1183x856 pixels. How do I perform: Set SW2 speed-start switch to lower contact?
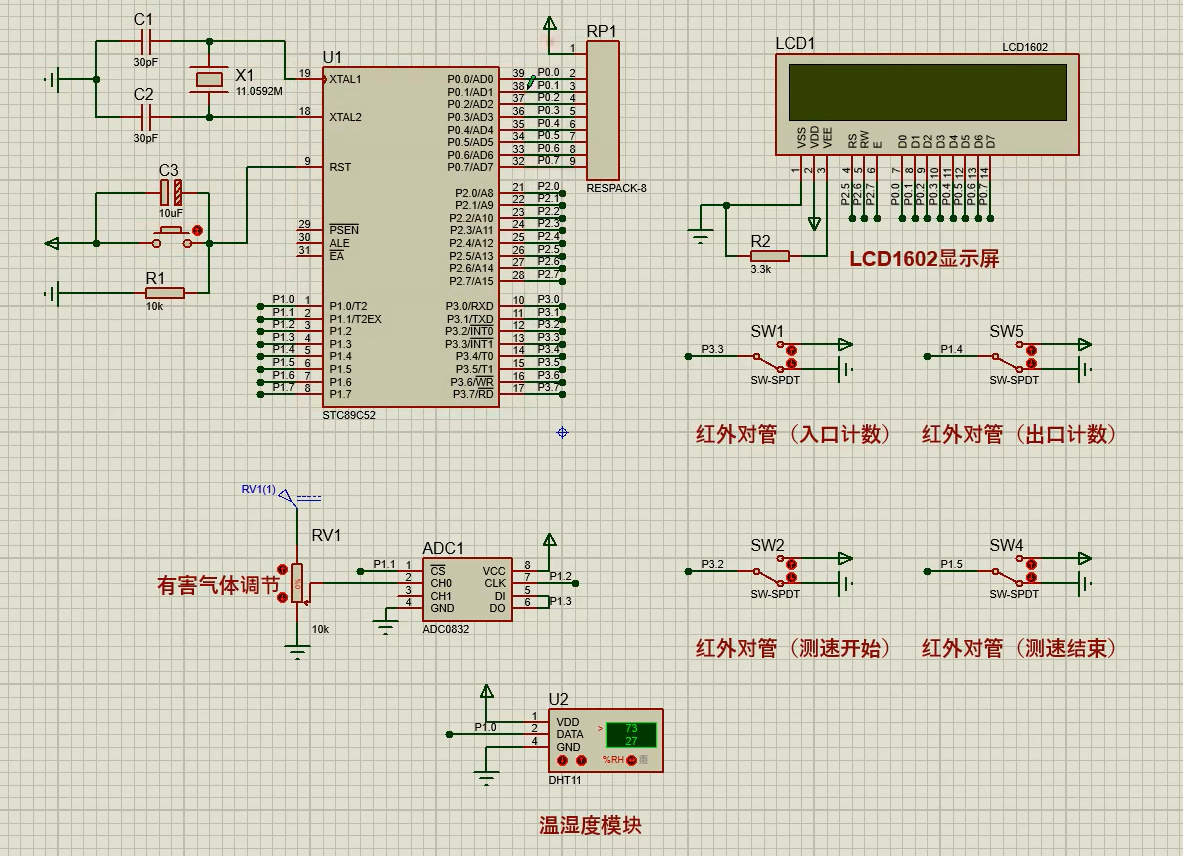tap(792, 579)
